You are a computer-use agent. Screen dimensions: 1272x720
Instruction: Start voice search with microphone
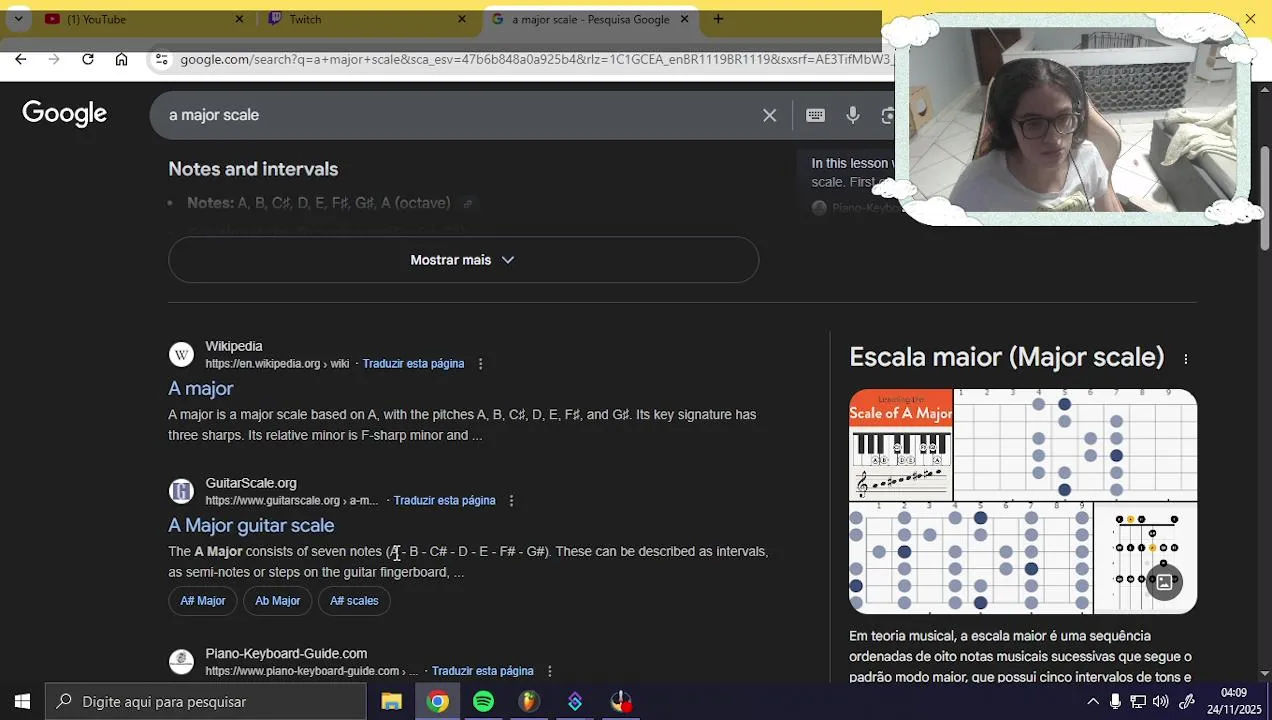click(x=853, y=115)
